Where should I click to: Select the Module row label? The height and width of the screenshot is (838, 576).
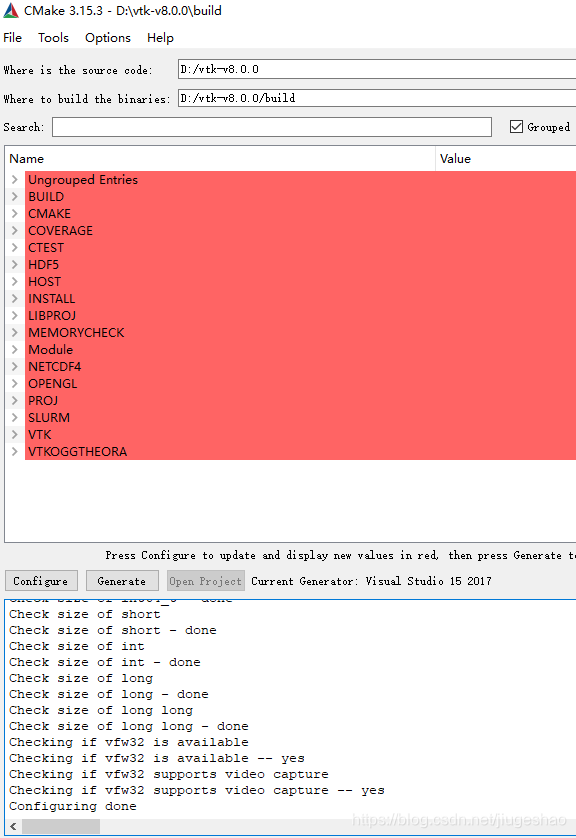50,350
